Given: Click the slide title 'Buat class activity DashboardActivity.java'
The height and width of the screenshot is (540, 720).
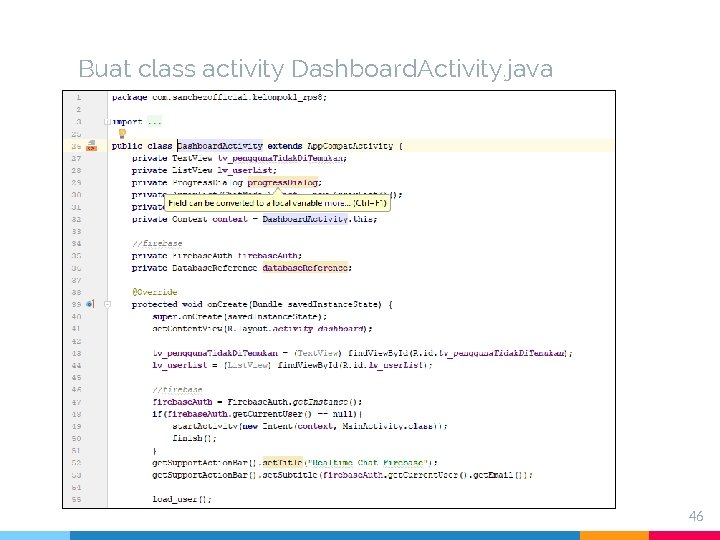Looking at the screenshot, I should point(315,69).
